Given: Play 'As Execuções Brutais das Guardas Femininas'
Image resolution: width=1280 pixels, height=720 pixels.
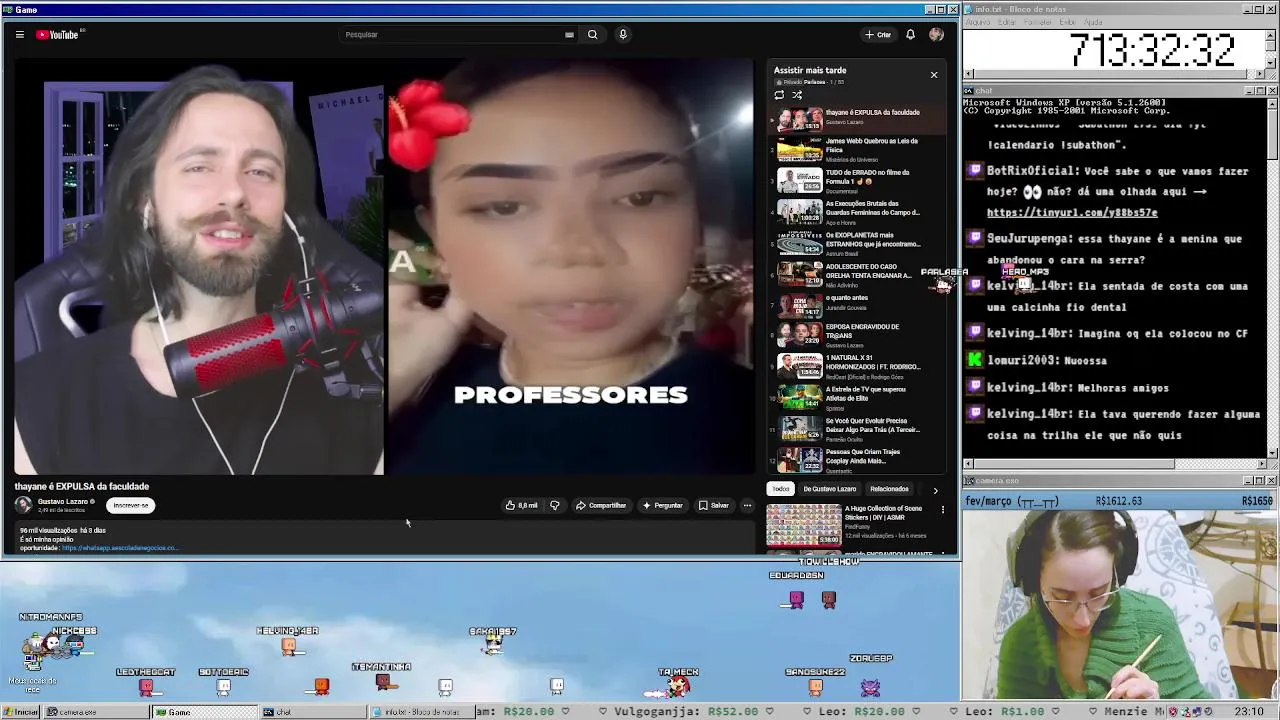Looking at the screenshot, I should 856,212.
